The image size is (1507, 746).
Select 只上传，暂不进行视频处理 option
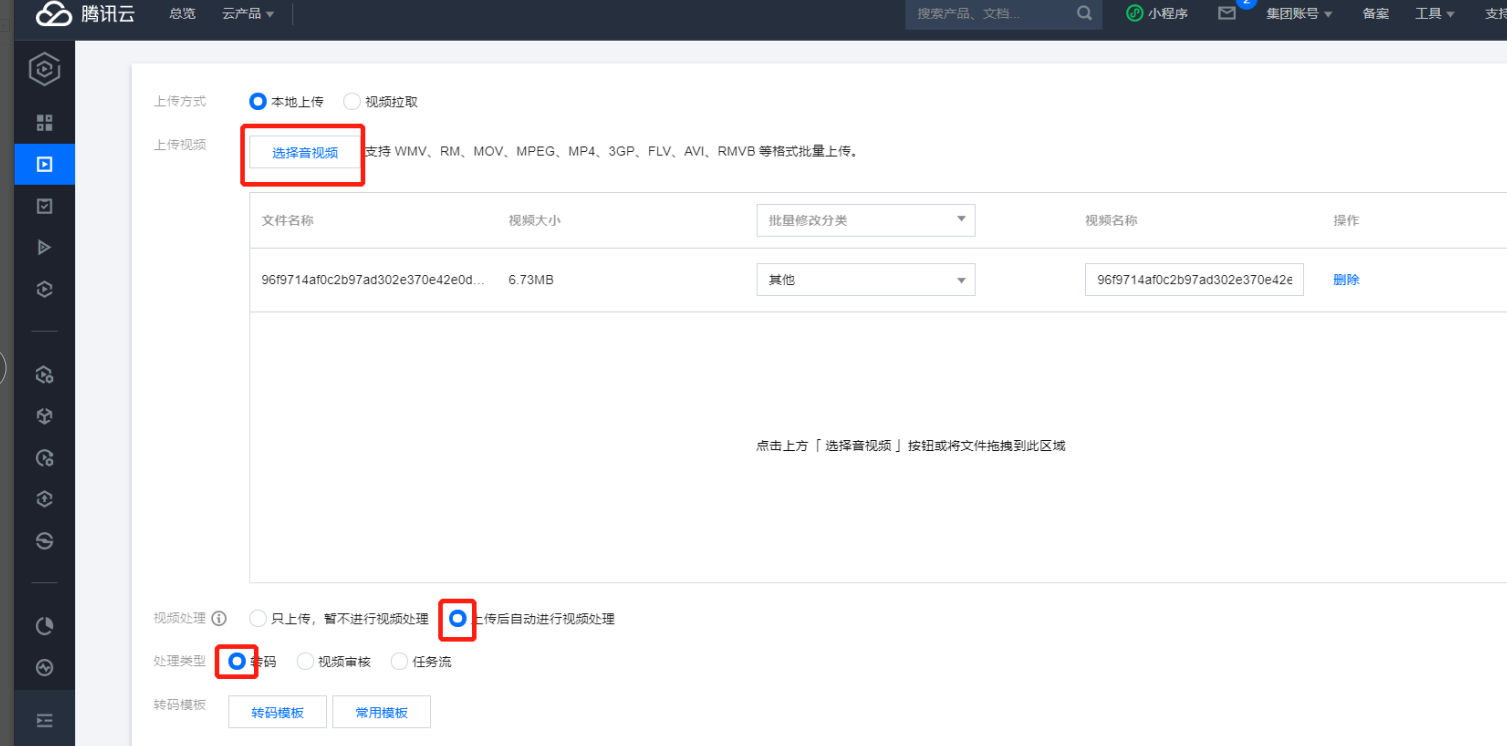point(258,619)
